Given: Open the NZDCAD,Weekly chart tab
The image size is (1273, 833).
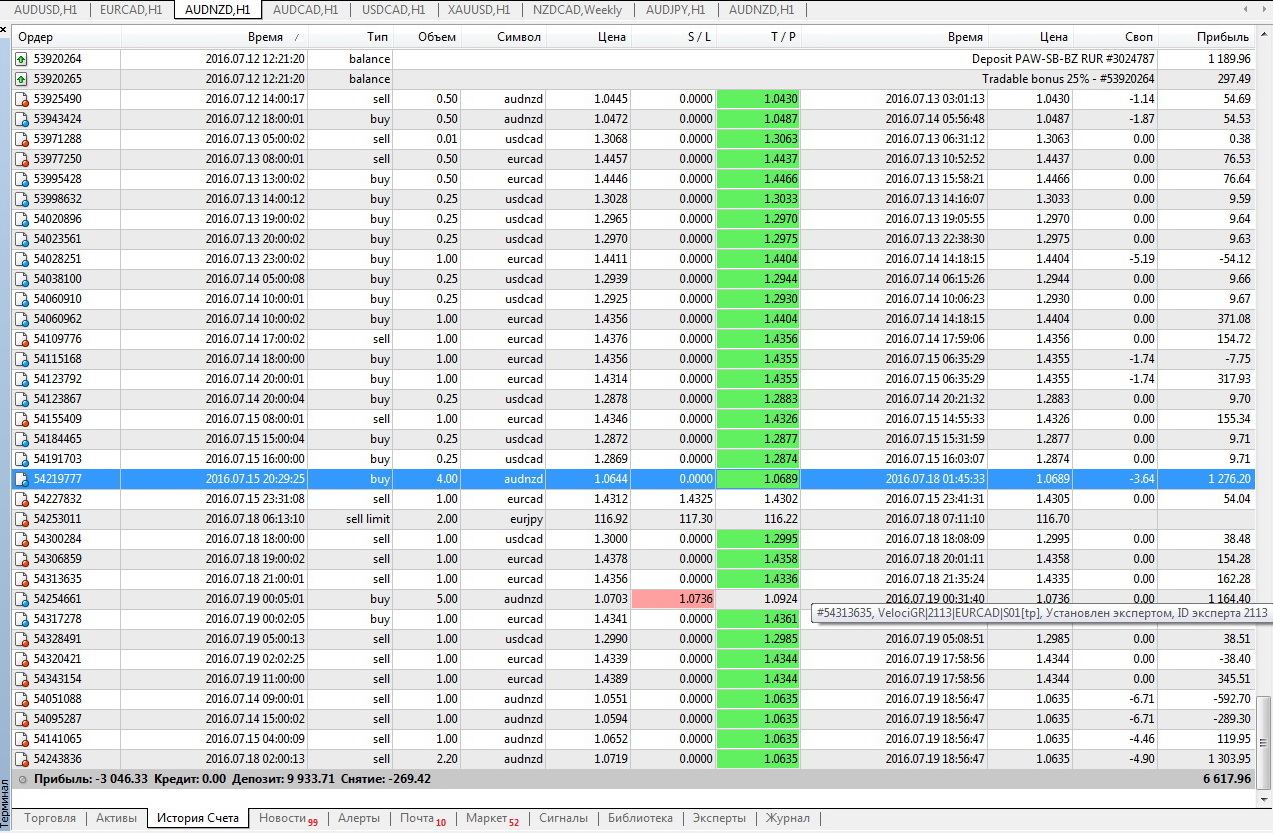Looking at the screenshot, I should pos(578,10).
